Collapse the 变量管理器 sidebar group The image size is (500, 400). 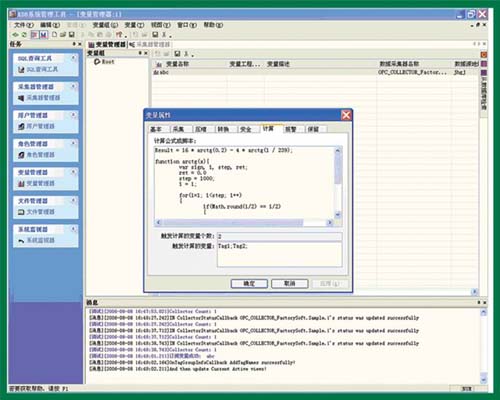pos(74,172)
